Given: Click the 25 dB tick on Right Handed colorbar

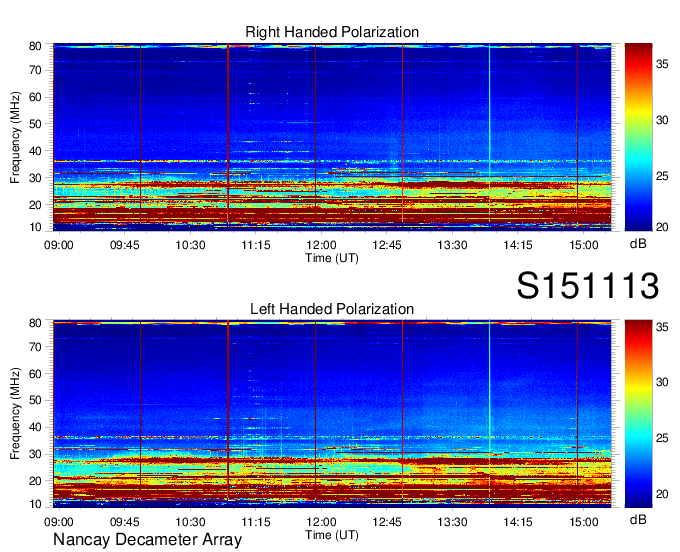Looking at the screenshot, I should coord(662,176).
